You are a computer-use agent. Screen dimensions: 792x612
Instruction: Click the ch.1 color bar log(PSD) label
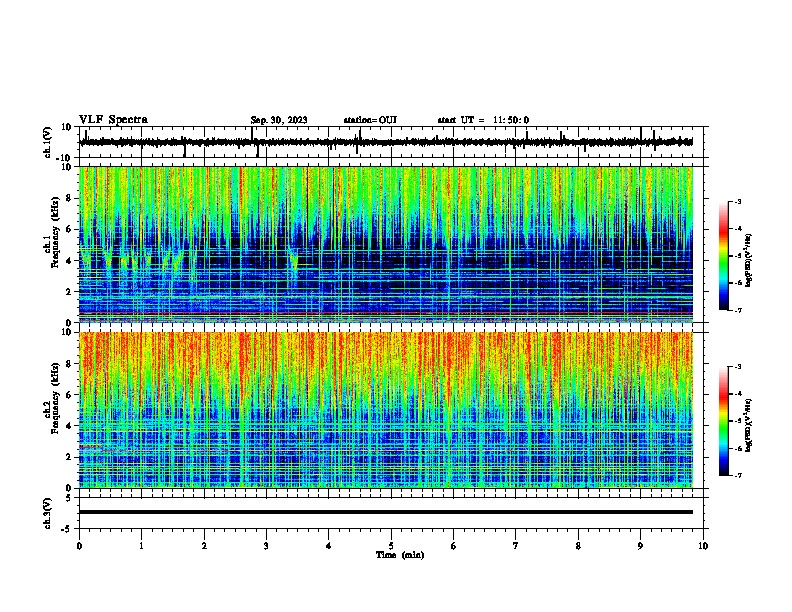(749, 261)
